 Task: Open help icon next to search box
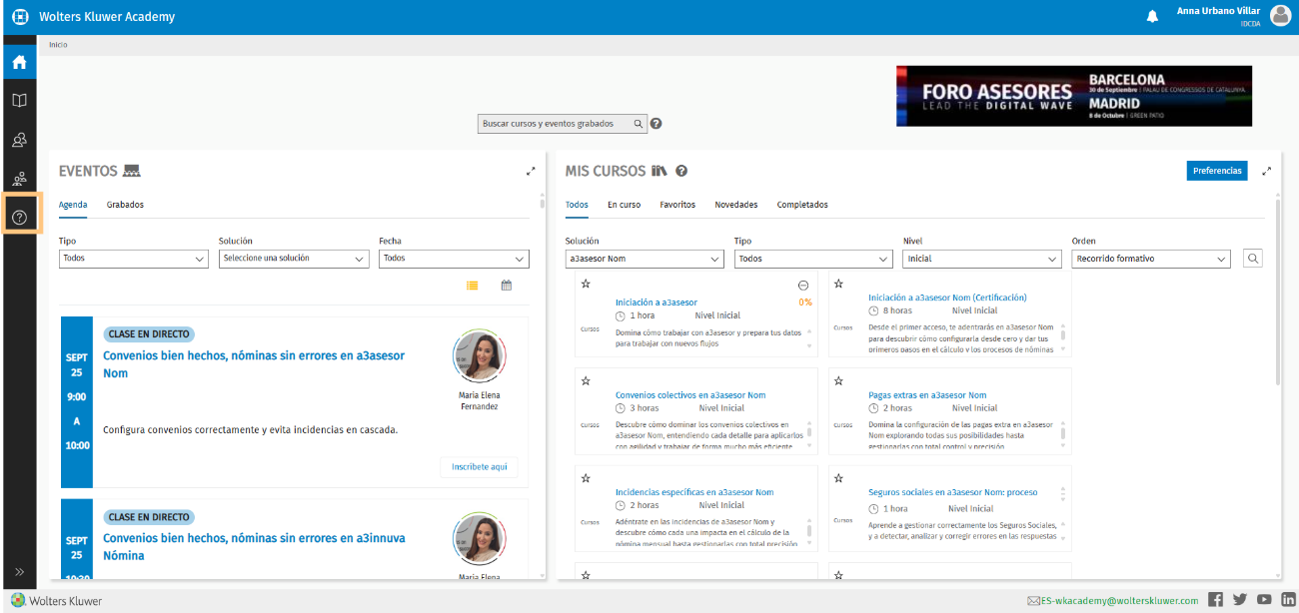click(657, 124)
